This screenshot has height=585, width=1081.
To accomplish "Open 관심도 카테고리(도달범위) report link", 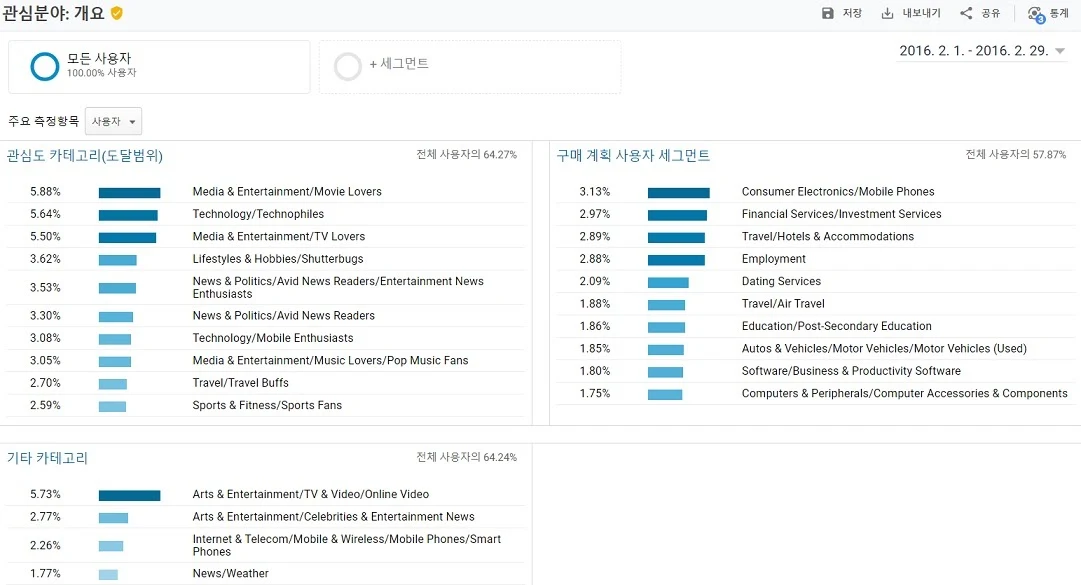I will (85, 156).
